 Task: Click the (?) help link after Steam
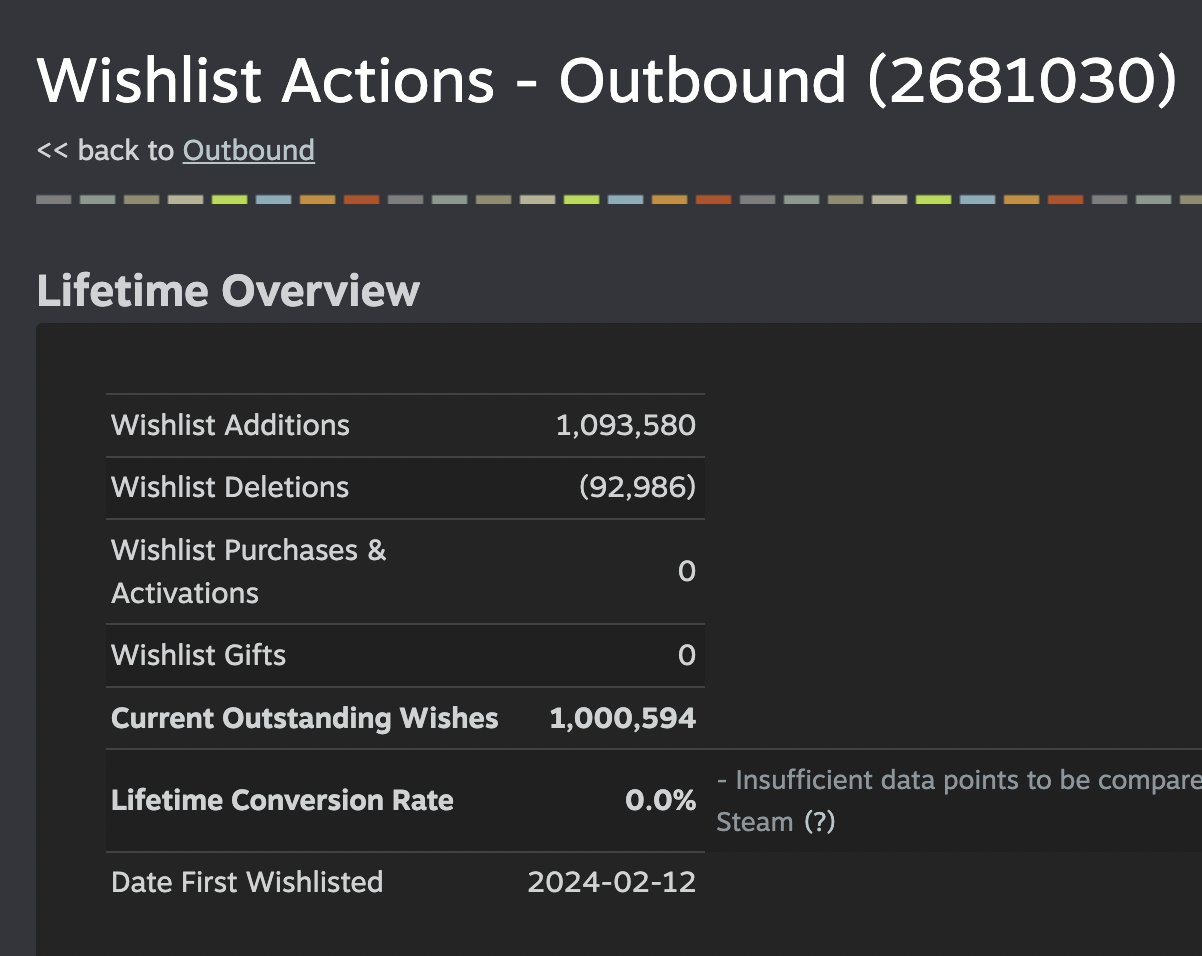819,822
